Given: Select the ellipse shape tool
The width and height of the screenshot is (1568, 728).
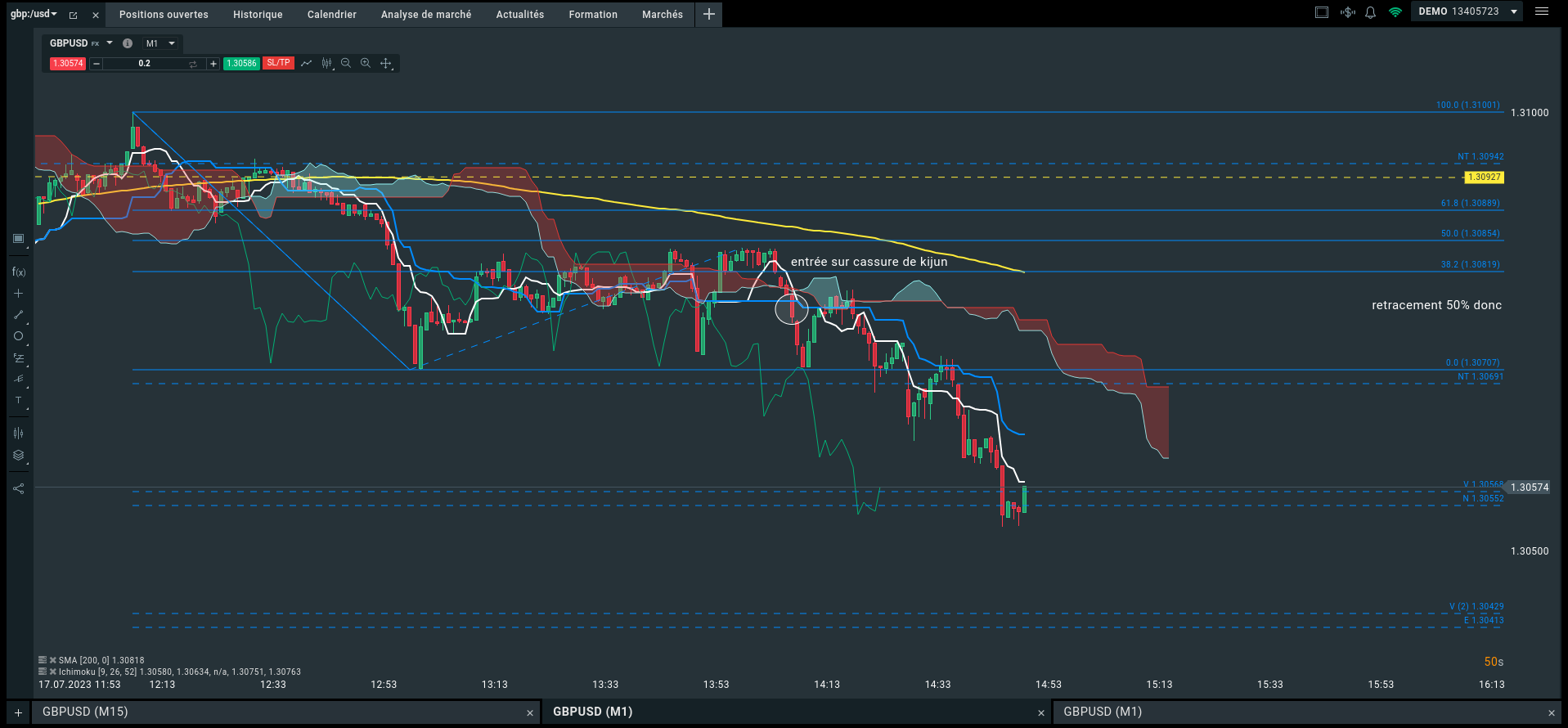Looking at the screenshot, I should (x=19, y=336).
